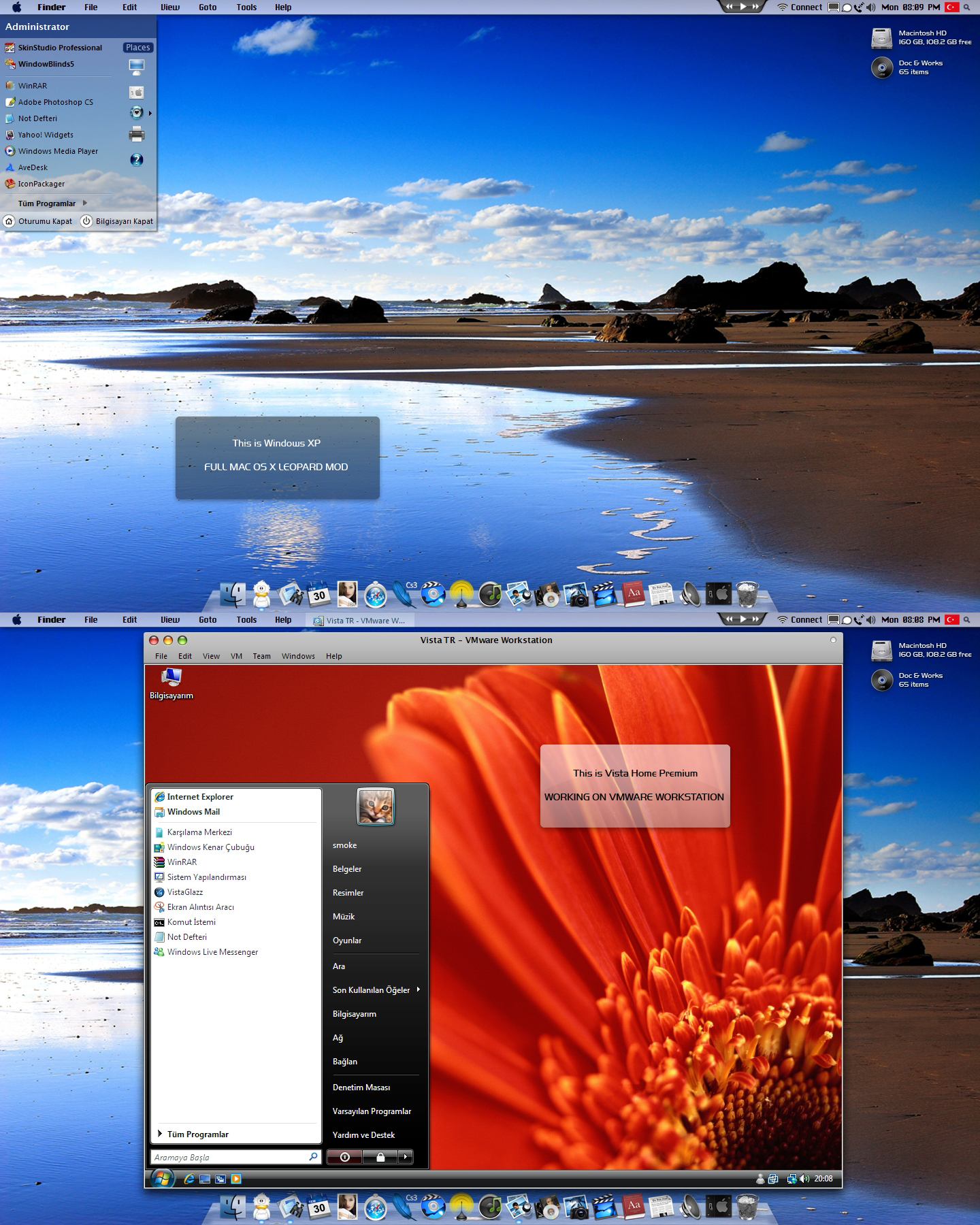Open the printer icon in the Places column
The height and width of the screenshot is (1225, 980).
[137, 134]
